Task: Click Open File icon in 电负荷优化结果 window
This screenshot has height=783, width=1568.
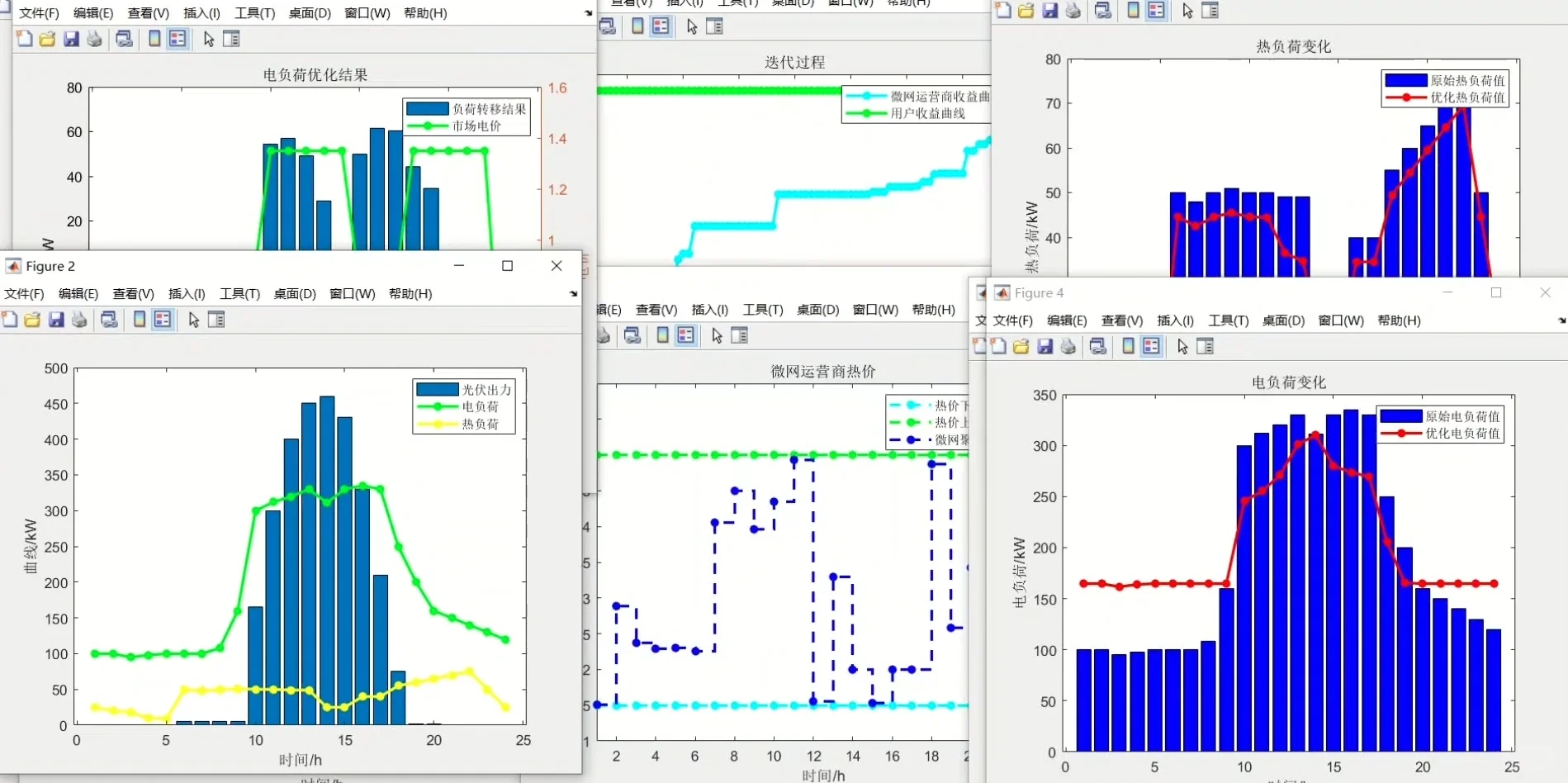Action: coord(48,39)
